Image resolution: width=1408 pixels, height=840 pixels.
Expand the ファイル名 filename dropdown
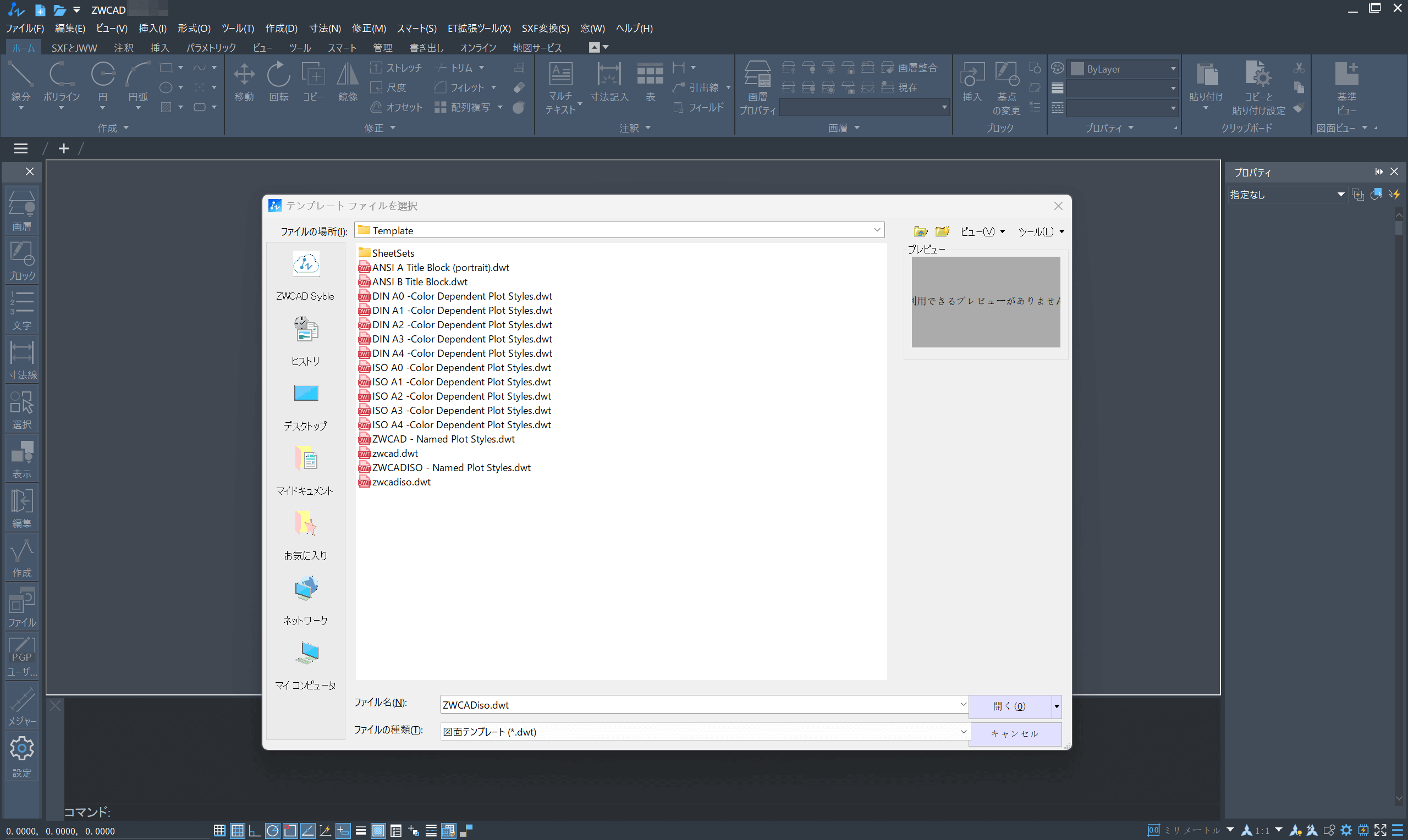click(x=963, y=704)
